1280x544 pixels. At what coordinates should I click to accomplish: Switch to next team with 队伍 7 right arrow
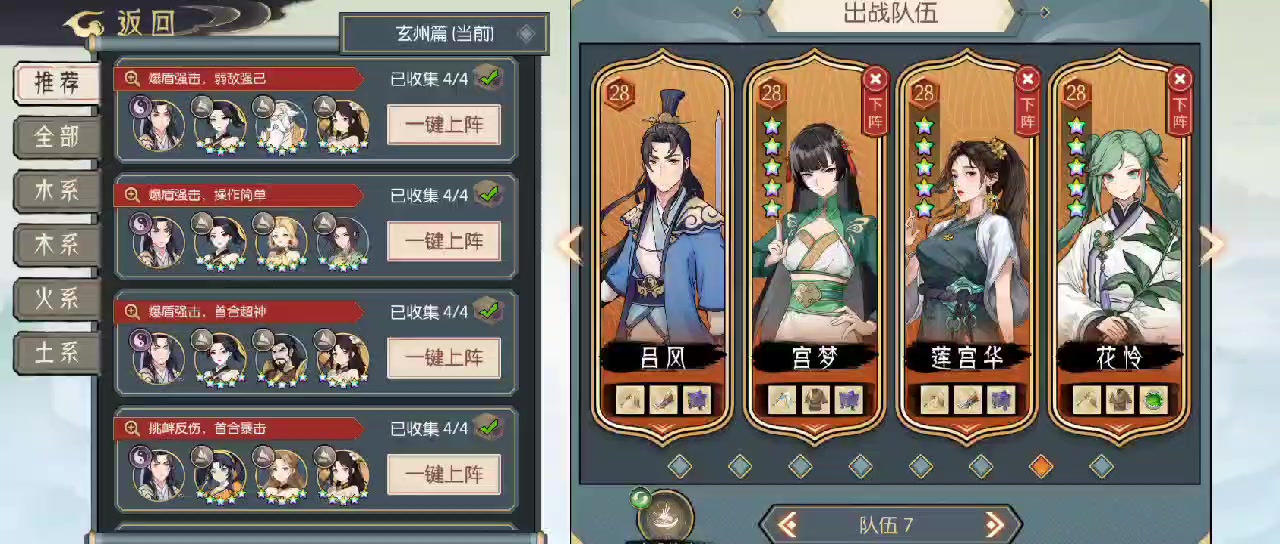pyautogui.click(x=994, y=524)
